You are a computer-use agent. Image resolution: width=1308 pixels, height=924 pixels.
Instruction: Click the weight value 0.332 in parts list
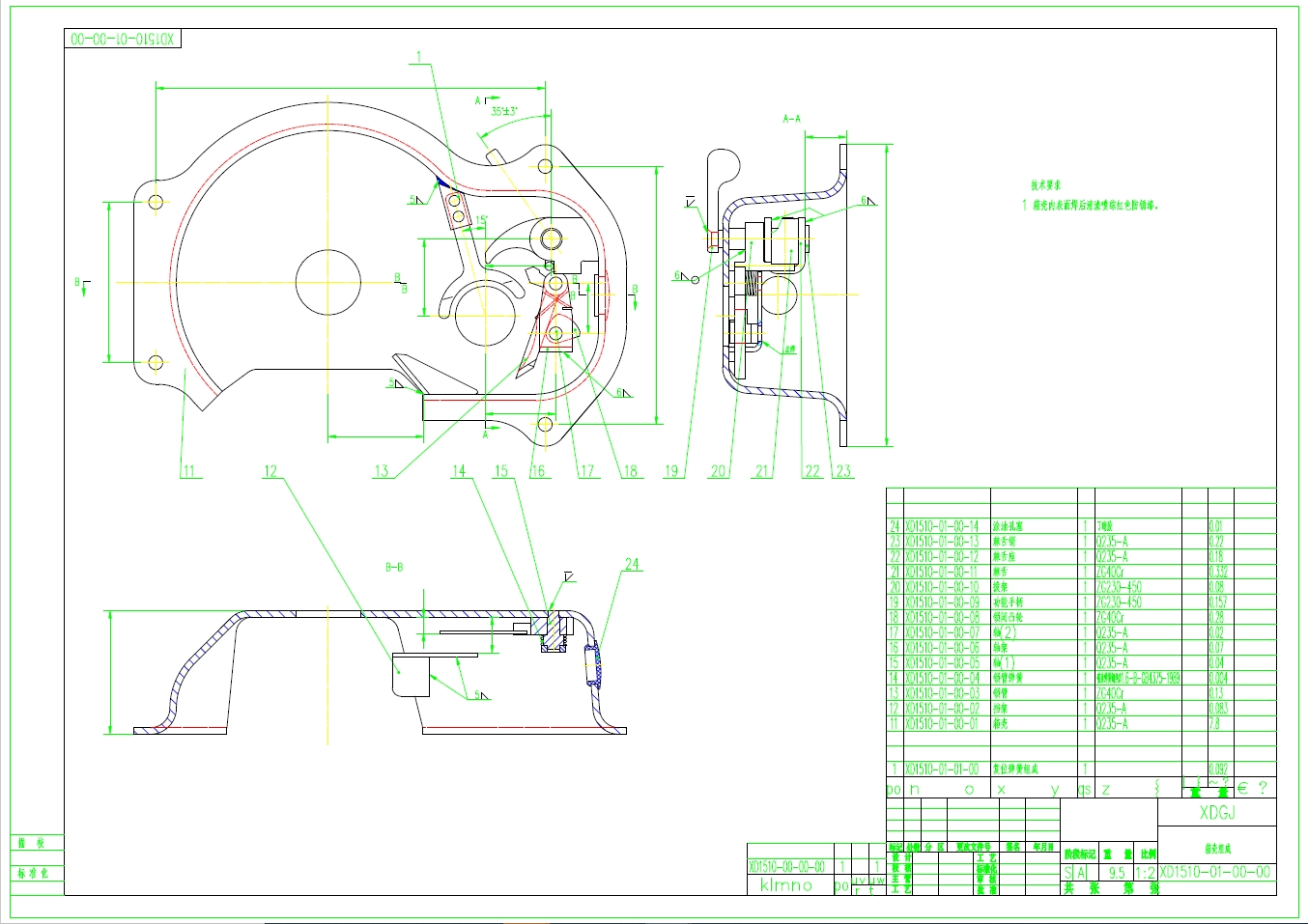click(1218, 572)
